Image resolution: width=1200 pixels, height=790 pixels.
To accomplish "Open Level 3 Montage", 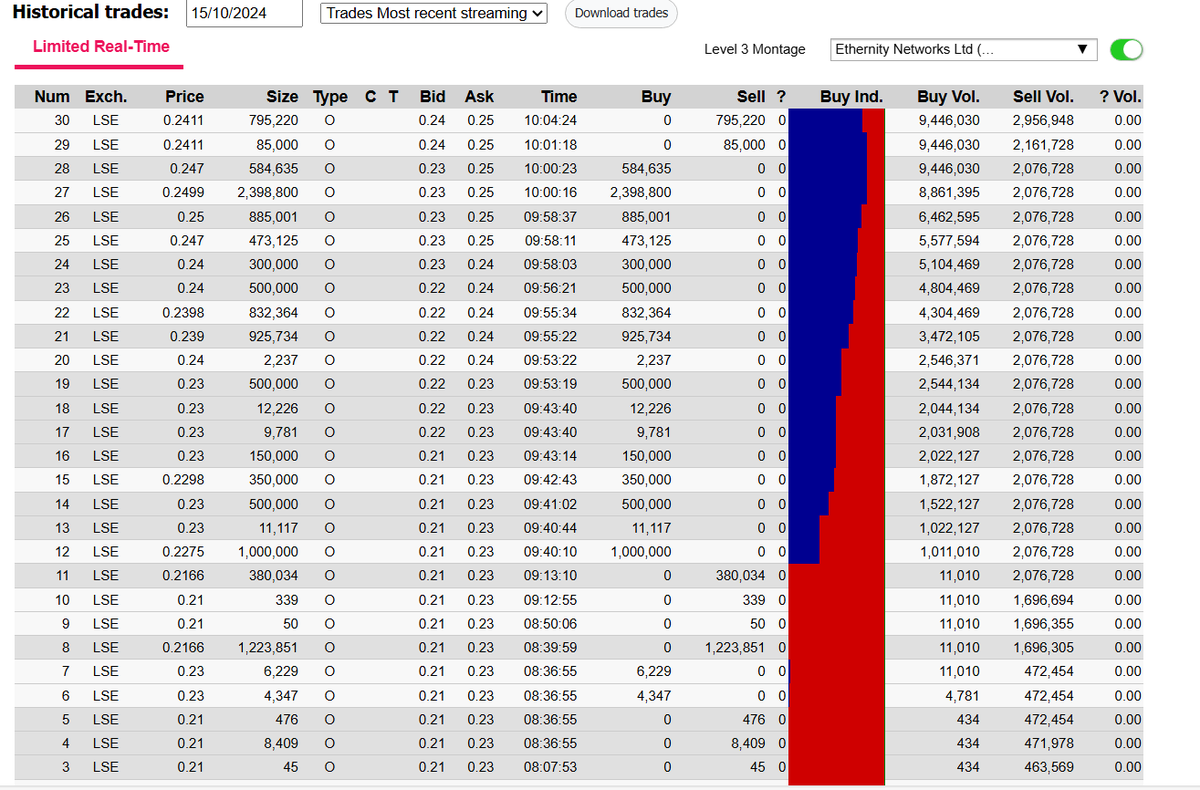I will pyautogui.click(x=755, y=49).
